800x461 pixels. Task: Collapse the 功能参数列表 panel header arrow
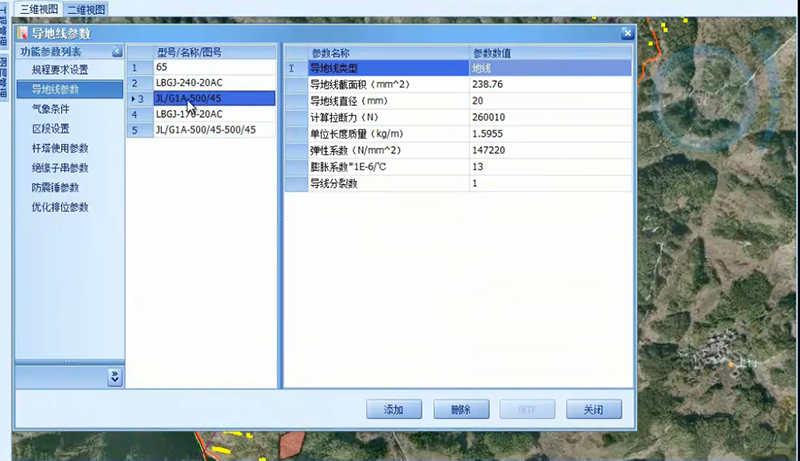pos(117,52)
